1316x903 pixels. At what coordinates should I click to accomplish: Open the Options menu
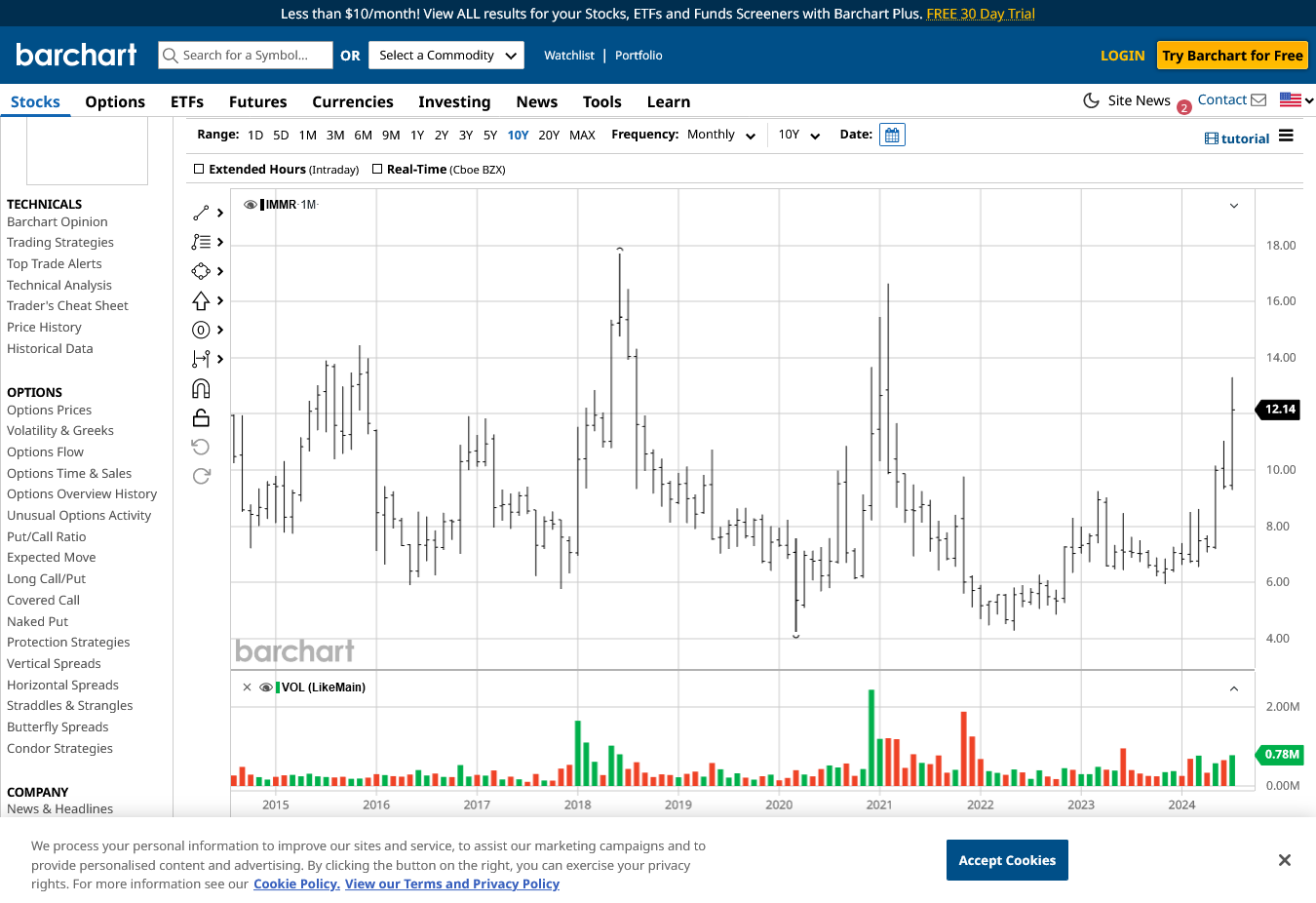pos(115,101)
